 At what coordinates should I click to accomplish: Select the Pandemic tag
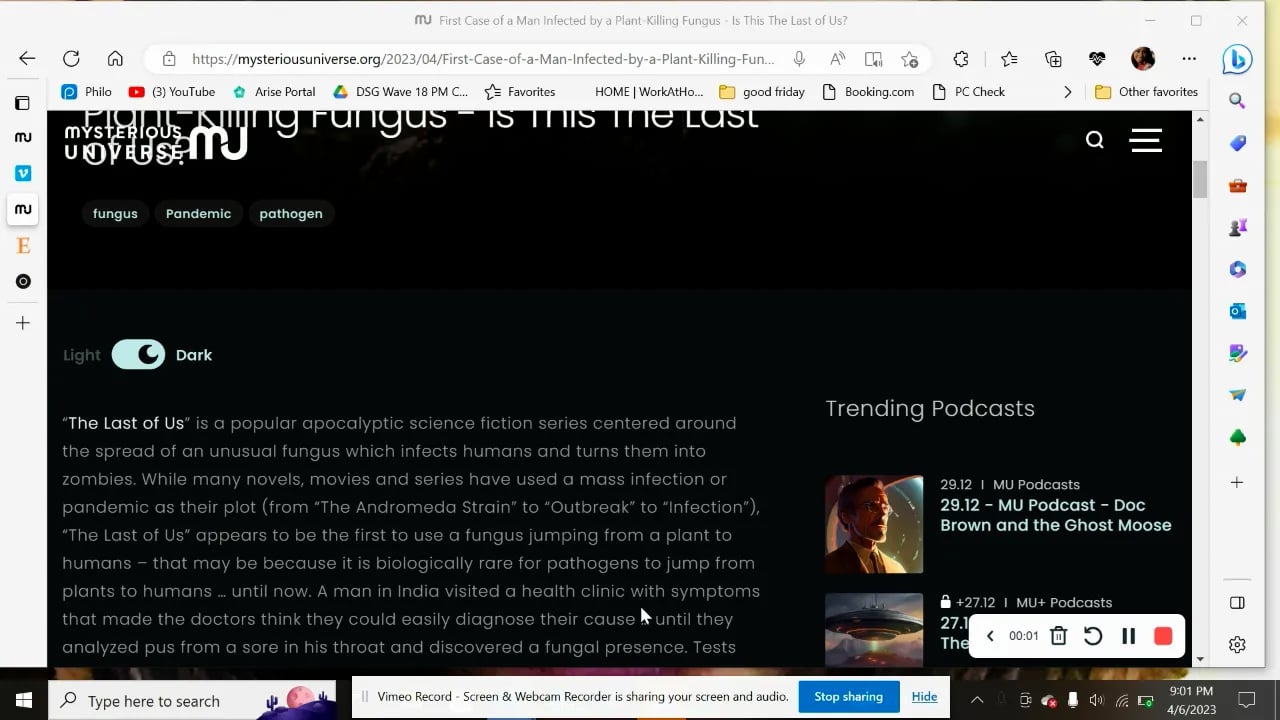198,214
